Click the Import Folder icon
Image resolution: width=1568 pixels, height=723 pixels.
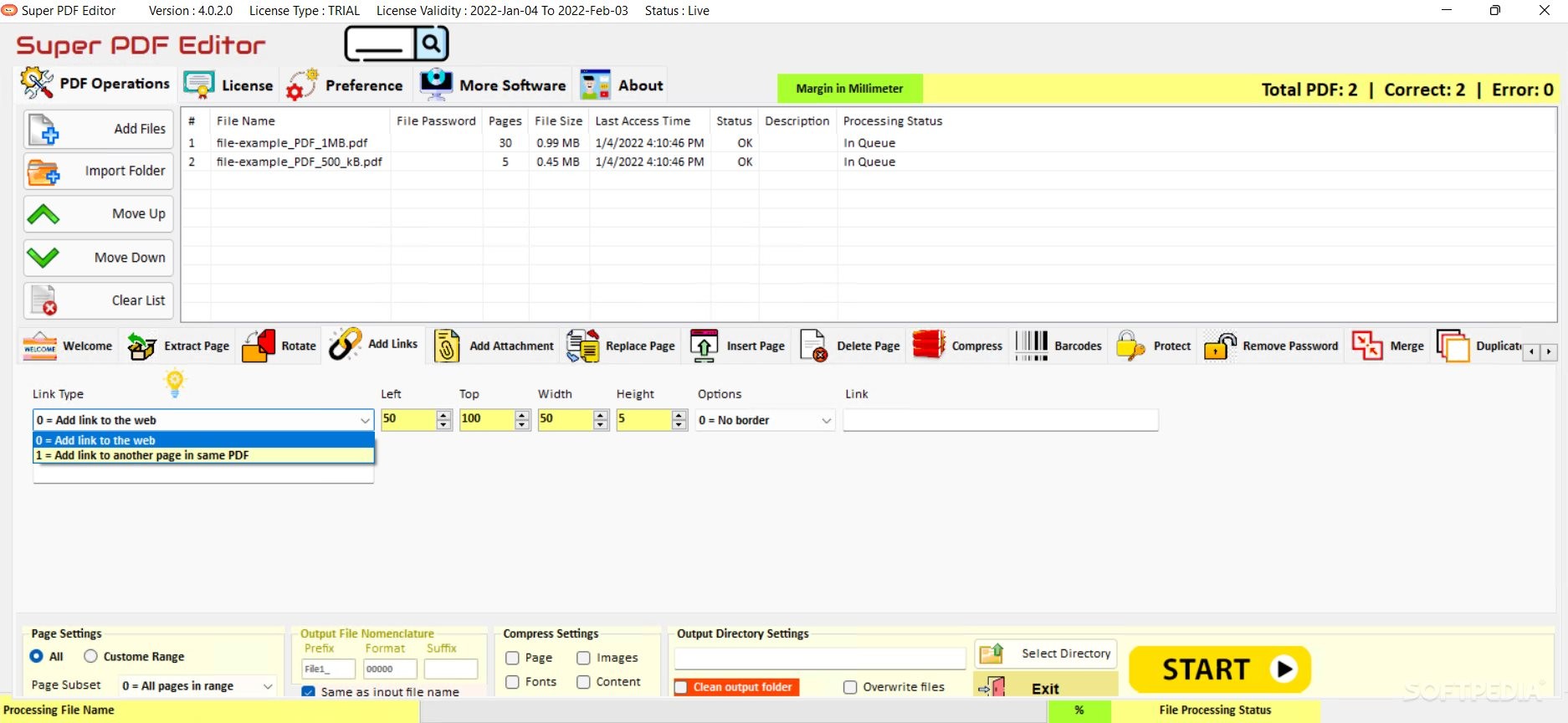pos(44,172)
